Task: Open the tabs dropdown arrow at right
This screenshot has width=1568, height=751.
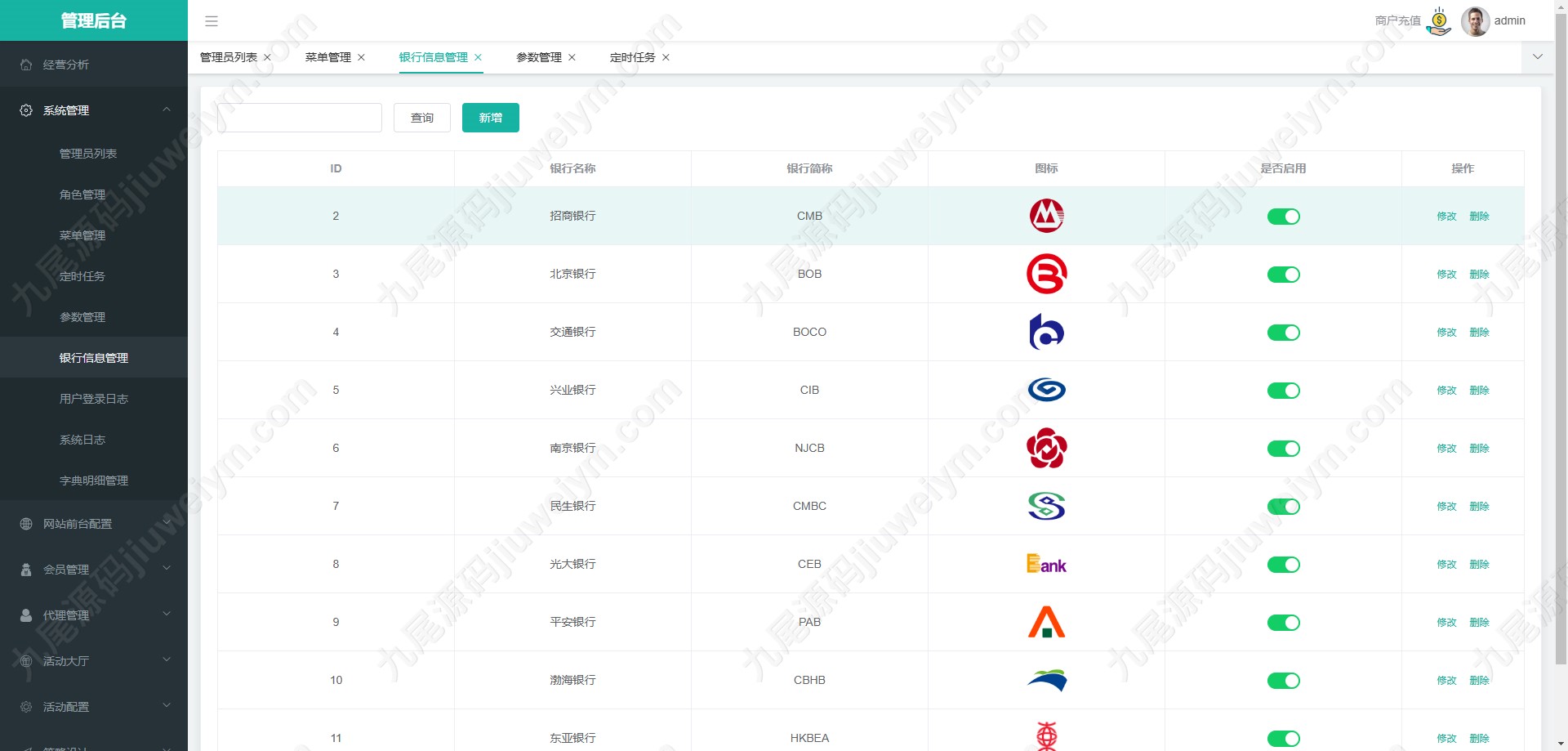Action: pyautogui.click(x=1538, y=57)
